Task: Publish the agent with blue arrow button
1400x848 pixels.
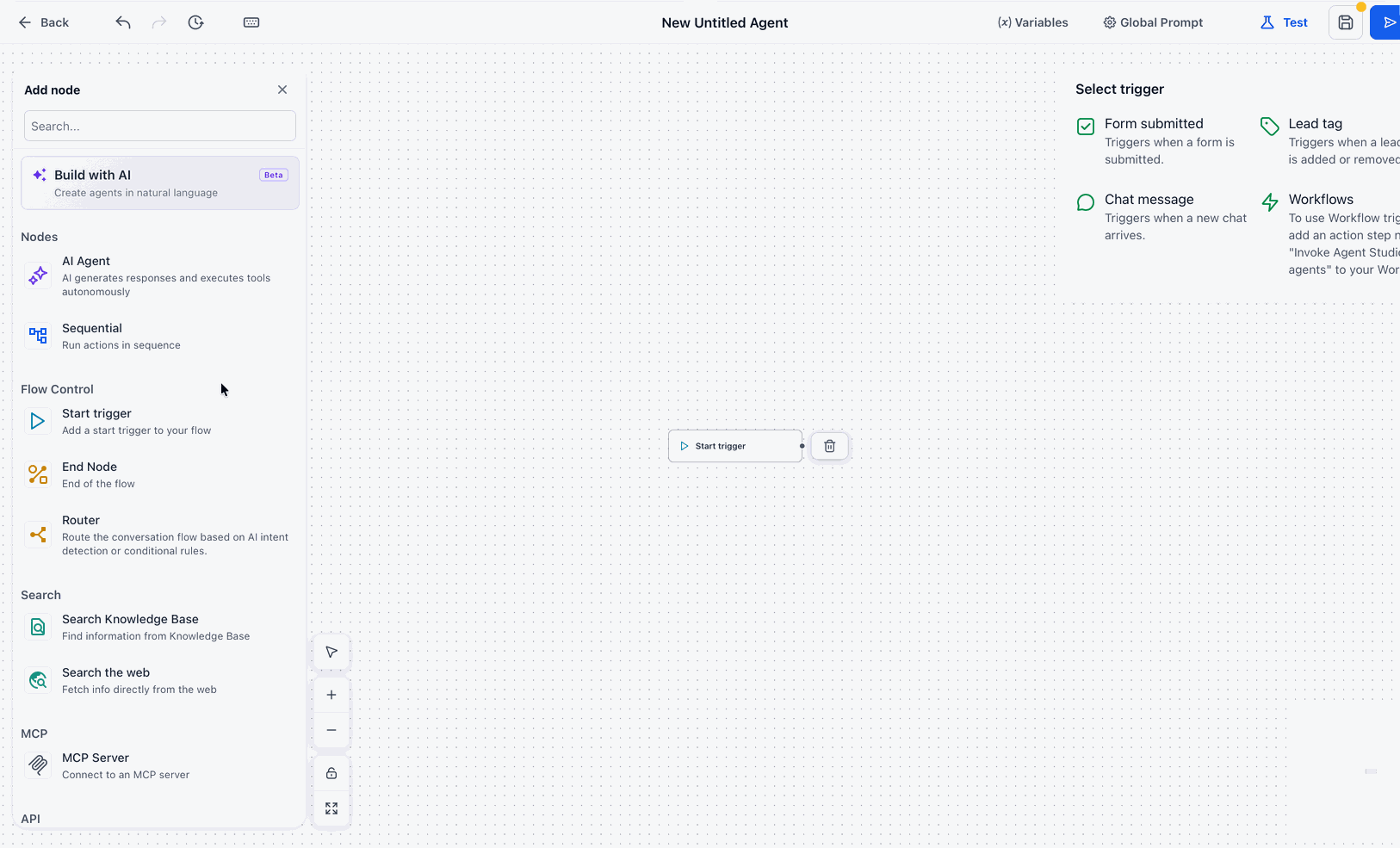Action: (1386, 22)
